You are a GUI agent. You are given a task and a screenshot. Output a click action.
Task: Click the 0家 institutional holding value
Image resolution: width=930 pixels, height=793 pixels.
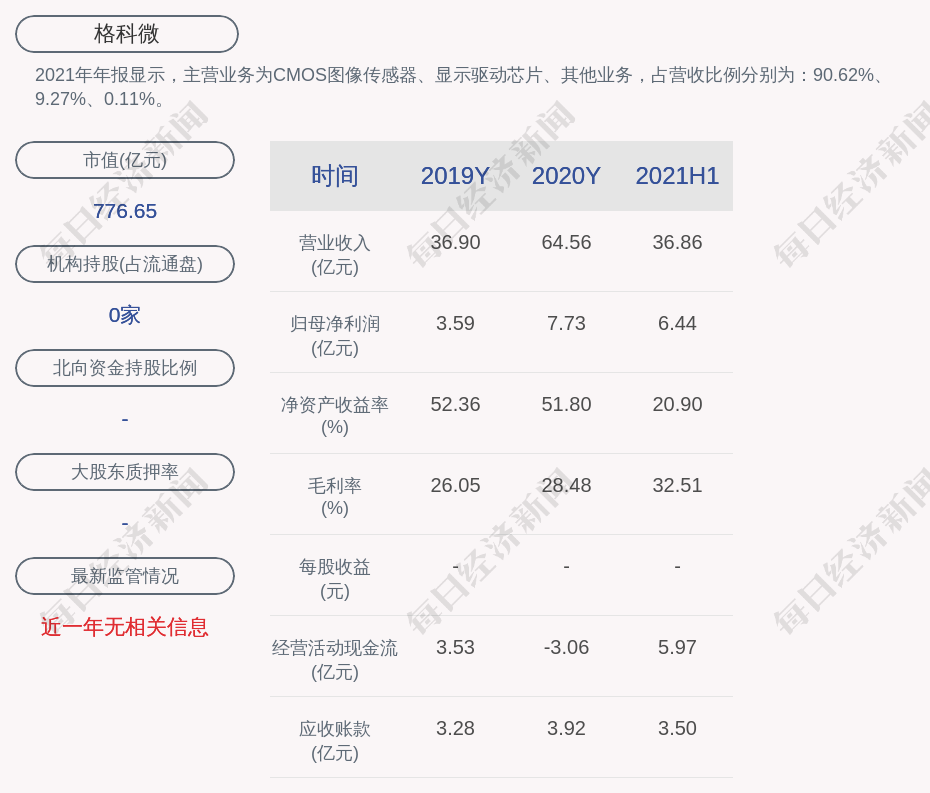125,315
